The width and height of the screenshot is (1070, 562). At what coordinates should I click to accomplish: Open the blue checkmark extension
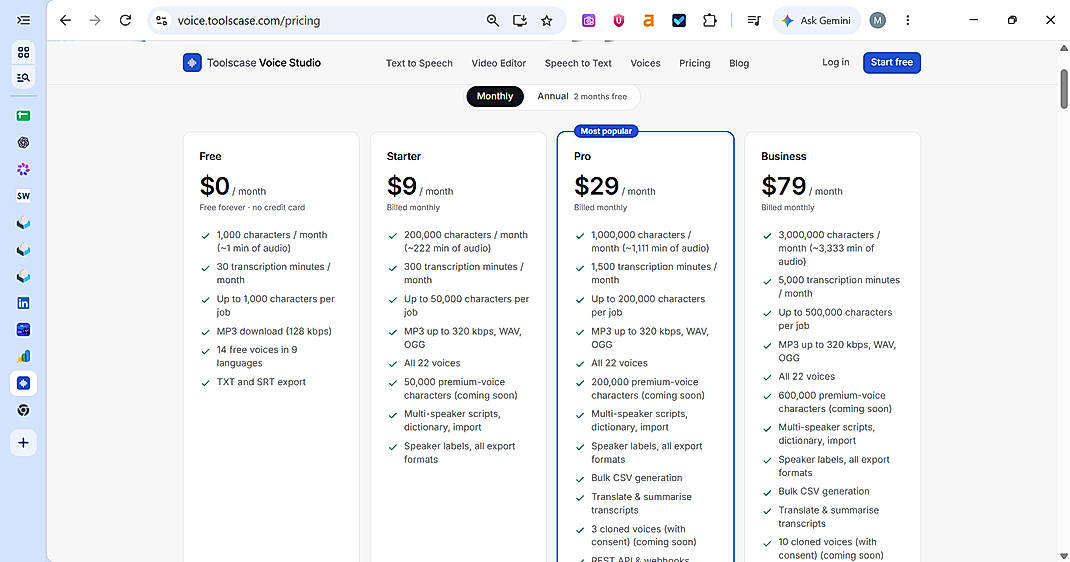(x=678, y=20)
